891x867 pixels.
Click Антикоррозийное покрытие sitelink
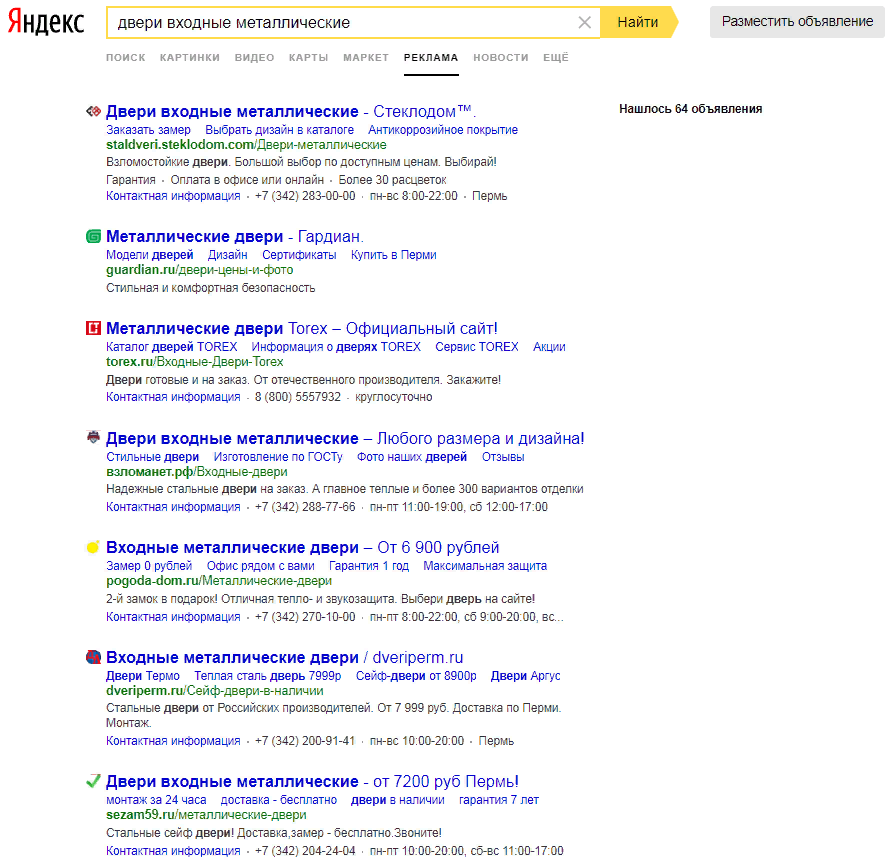pos(443,130)
